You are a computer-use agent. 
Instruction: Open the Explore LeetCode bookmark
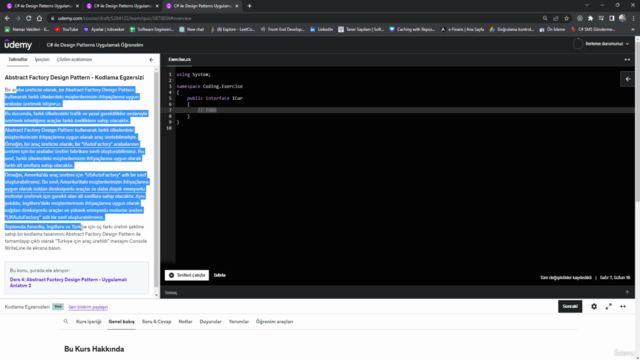[x=232, y=29]
